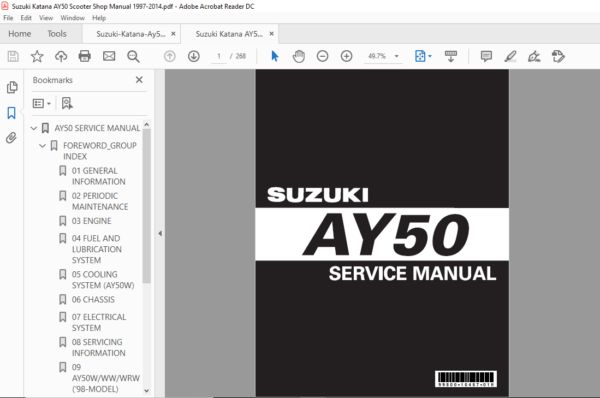Click the print file icon
This screenshot has width=600, height=398.
[x=85, y=56]
